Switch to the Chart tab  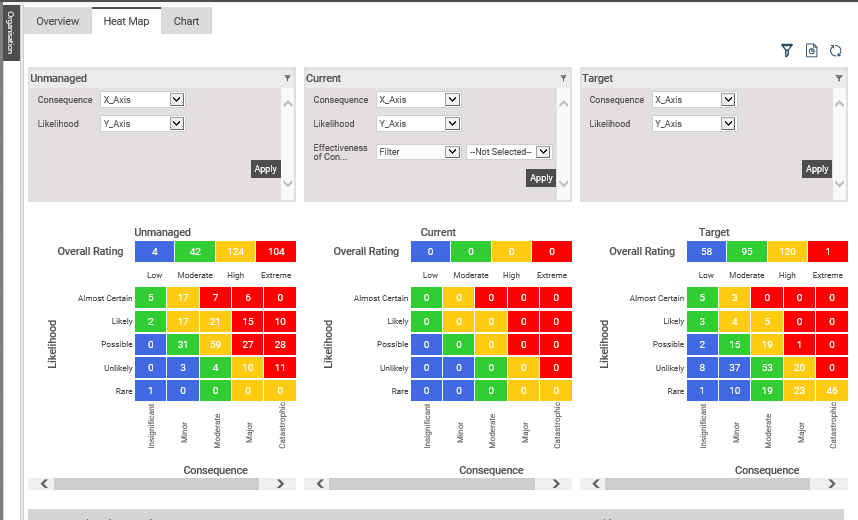click(186, 21)
